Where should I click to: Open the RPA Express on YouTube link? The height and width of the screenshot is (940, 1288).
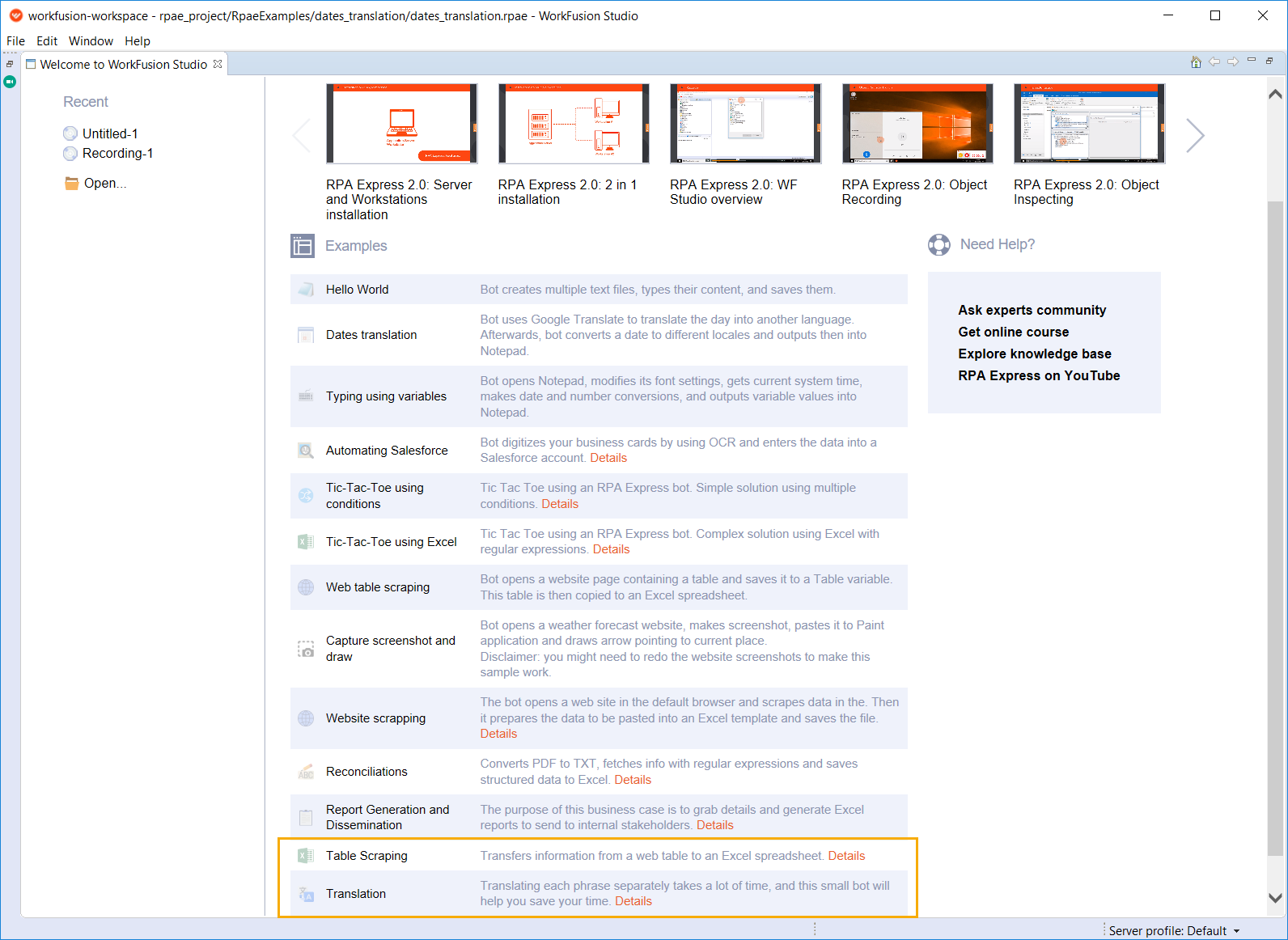(1040, 375)
